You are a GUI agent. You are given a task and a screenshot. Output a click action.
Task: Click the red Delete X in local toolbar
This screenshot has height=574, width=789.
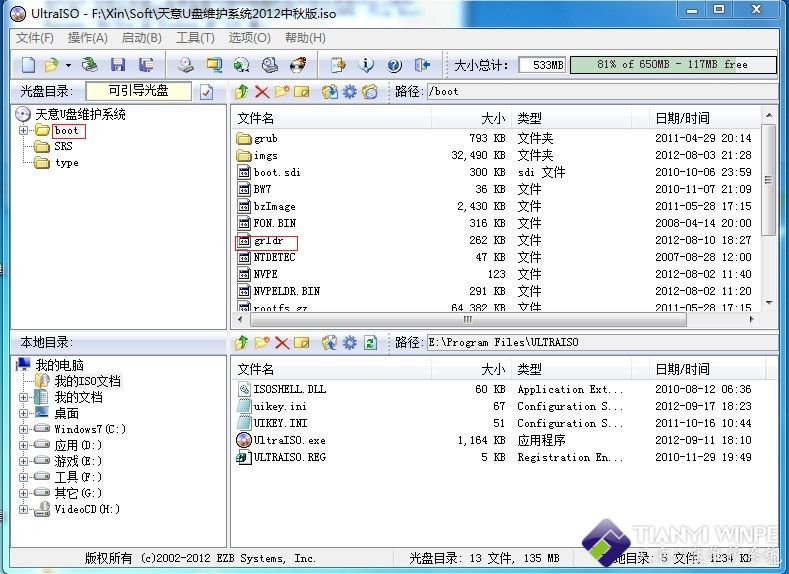pos(282,343)
